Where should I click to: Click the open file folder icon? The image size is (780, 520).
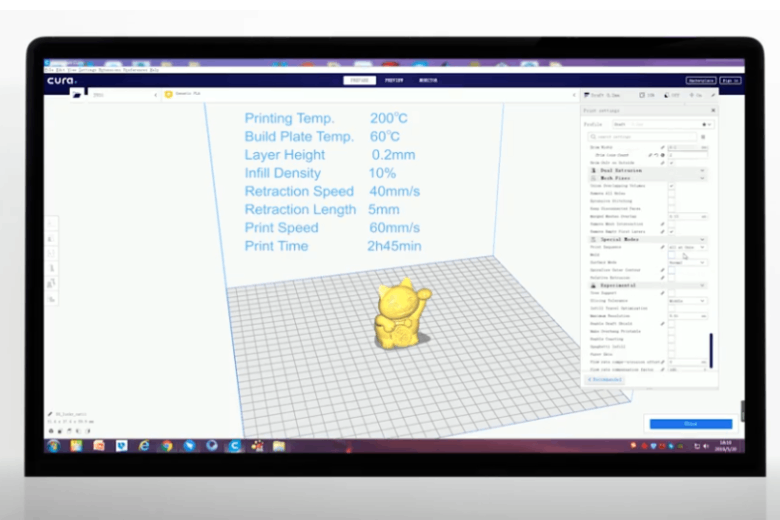(75, 95)
